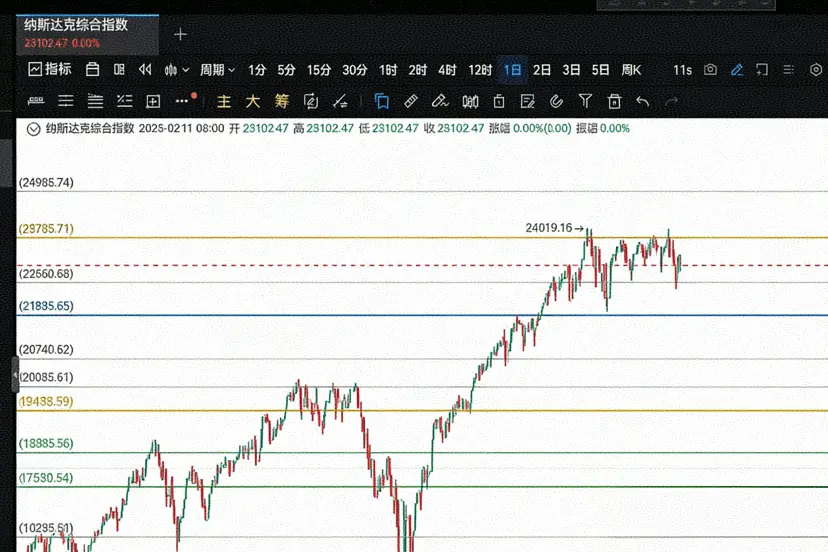Click the (20085.61) level label
The width and height of the screenshot is (828, 552).
click(x=46, y=377)
